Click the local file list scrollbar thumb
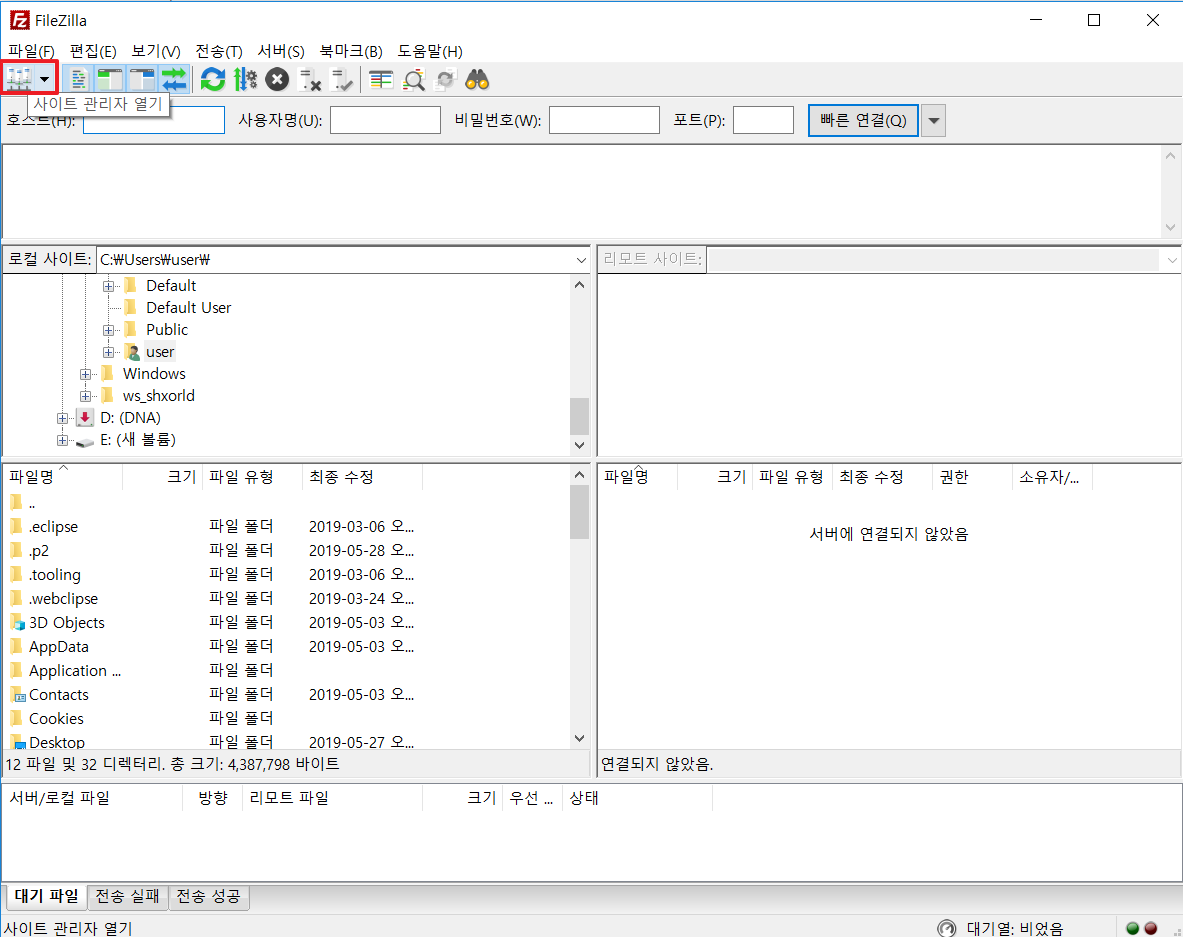Viewport: 1183px width, 937px height. (x=579, y=512)
